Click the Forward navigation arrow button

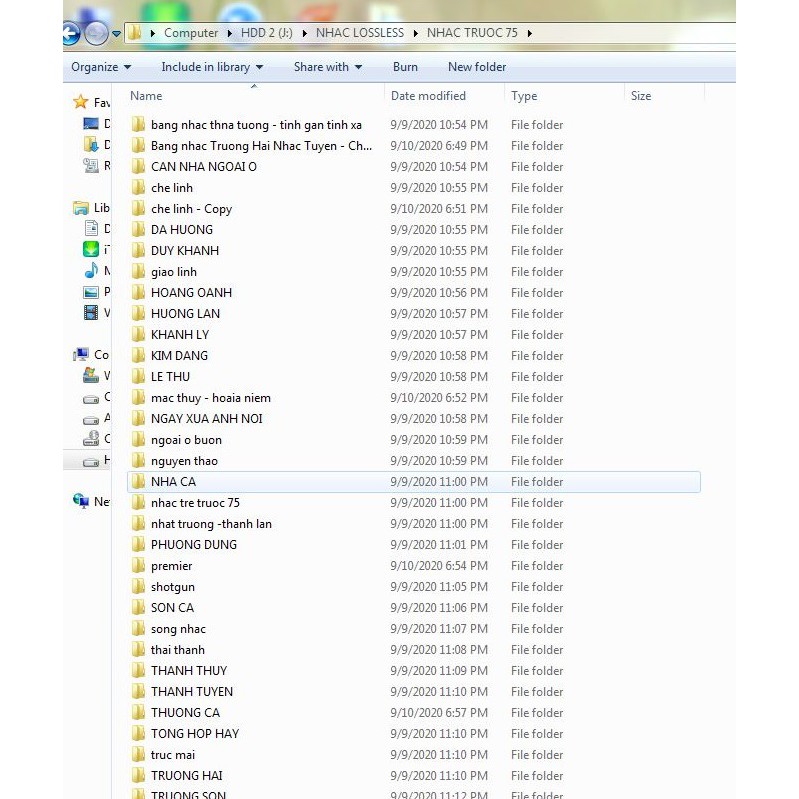(x=96, y=33)
